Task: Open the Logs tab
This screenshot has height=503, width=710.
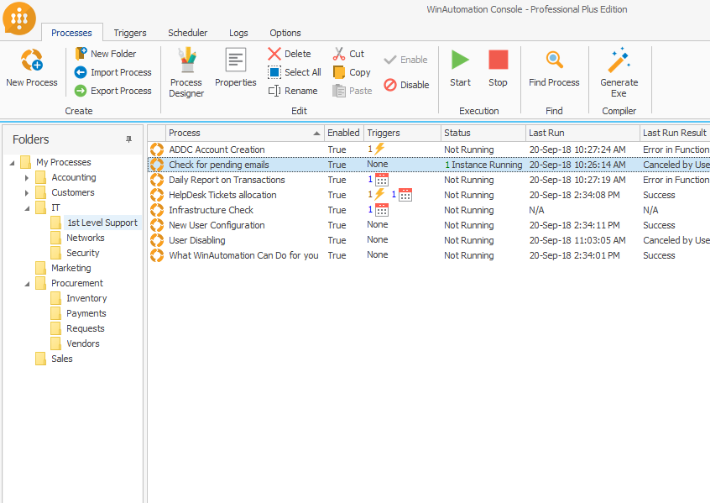Action: click(239, 33)
